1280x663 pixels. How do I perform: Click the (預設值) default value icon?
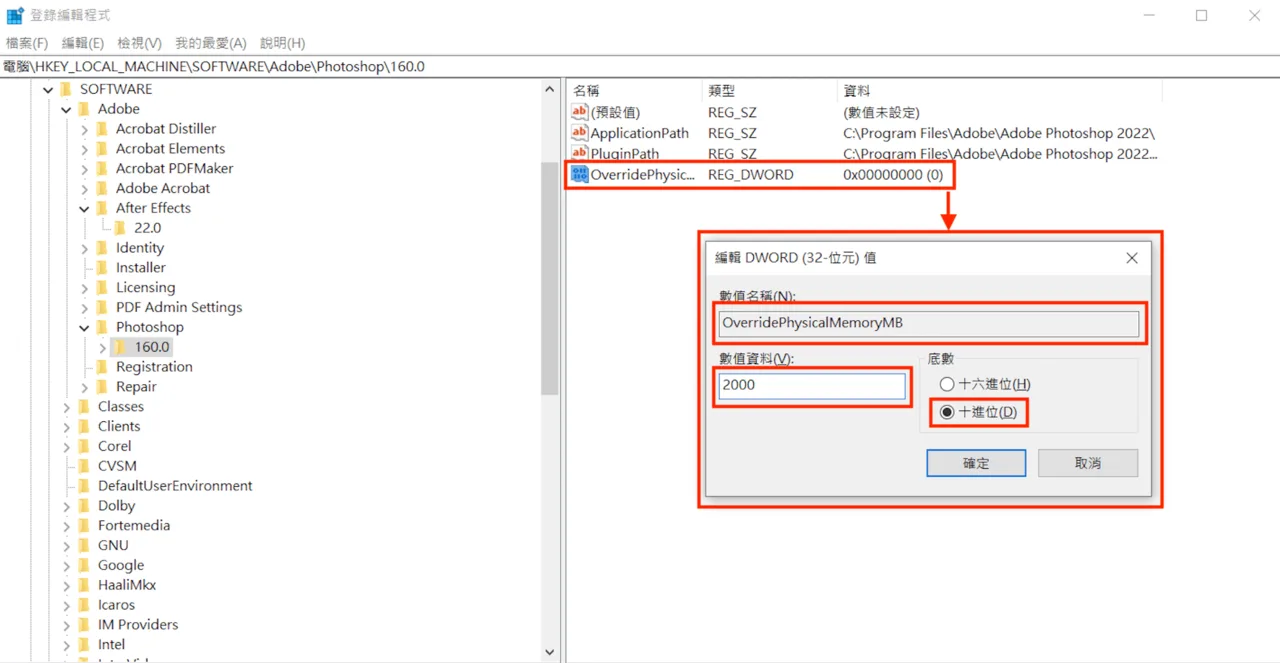[579, 111]
